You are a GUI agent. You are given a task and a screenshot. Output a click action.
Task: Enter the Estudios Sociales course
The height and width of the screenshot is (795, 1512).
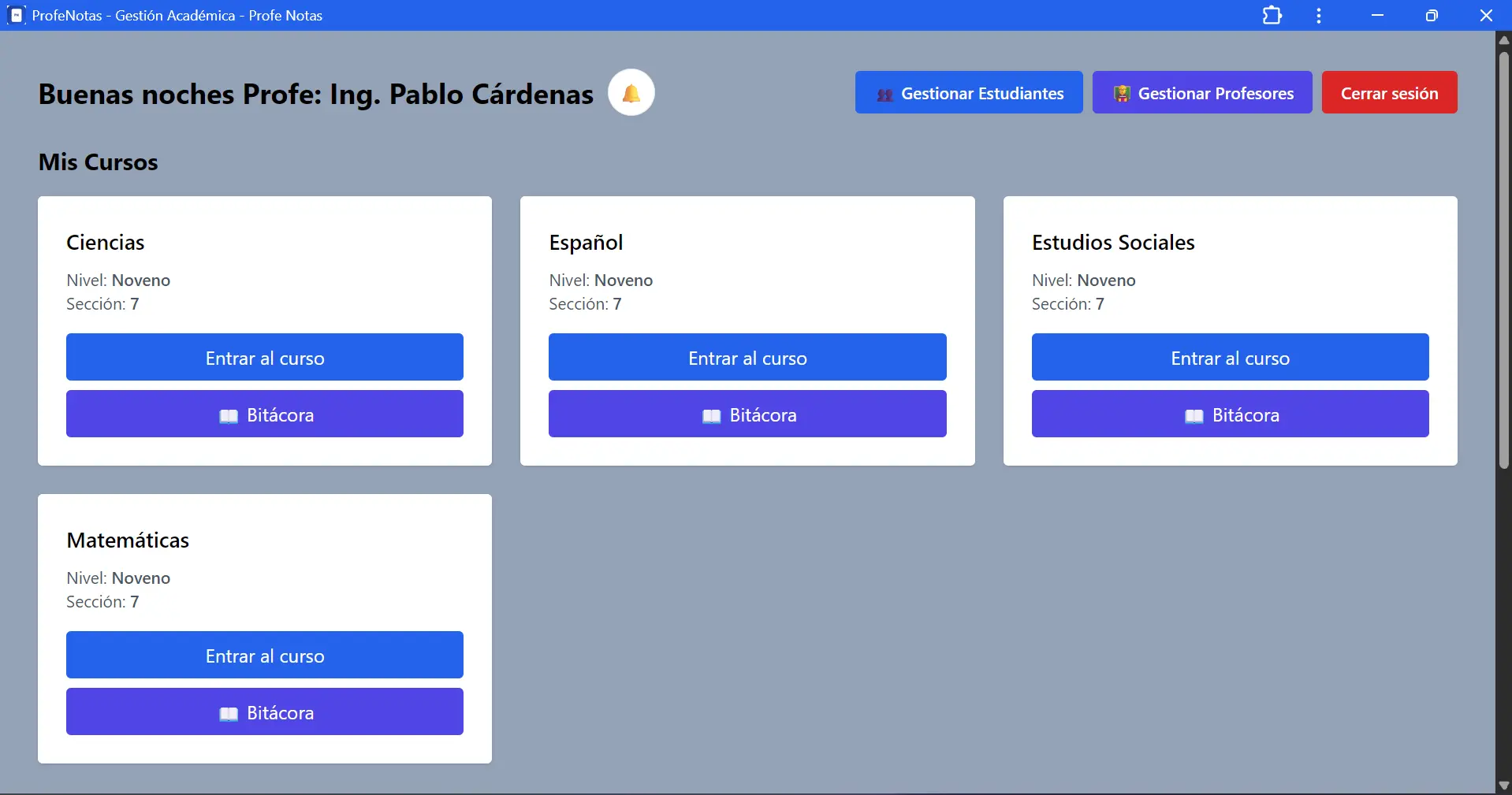[1230, 357]
